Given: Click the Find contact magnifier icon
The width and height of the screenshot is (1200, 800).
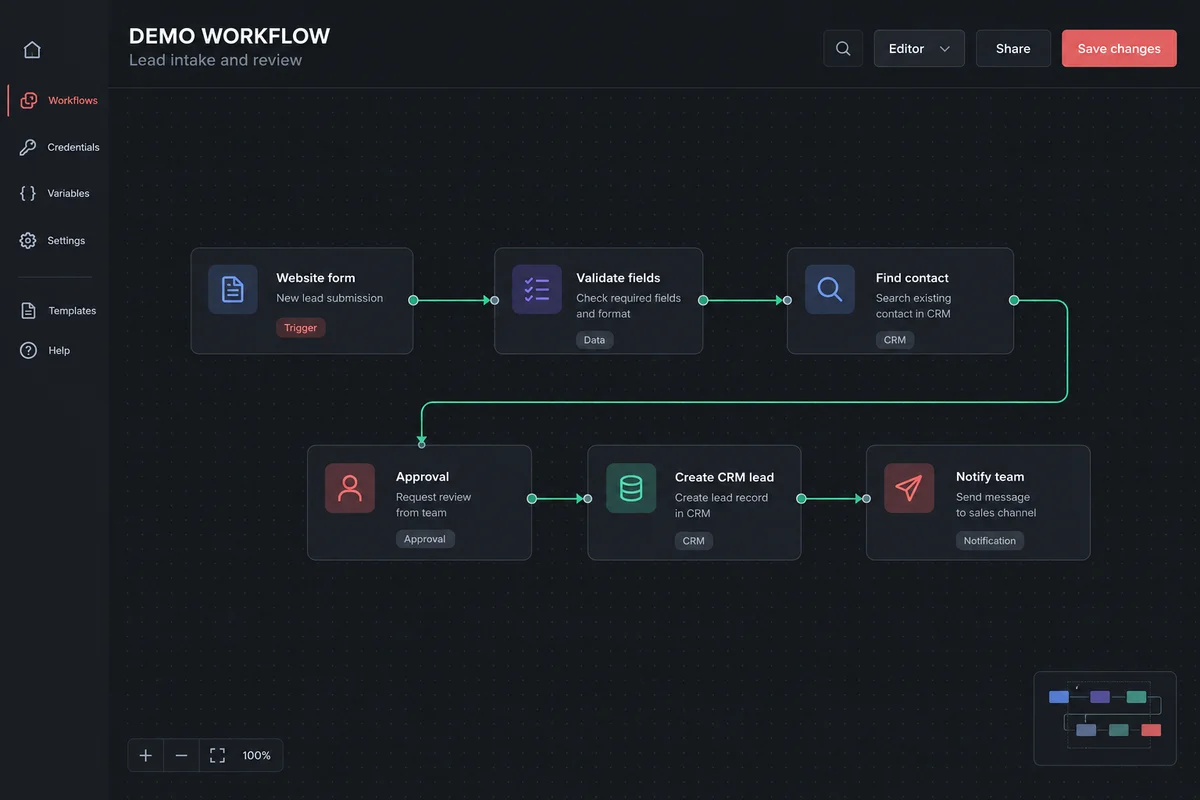Looking at the screenshot, I should click(x=830, y=290).
